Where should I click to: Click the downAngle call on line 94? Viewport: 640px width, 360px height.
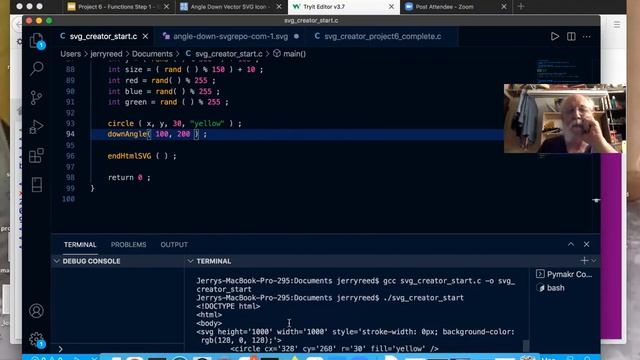click(x=127, y=134)
